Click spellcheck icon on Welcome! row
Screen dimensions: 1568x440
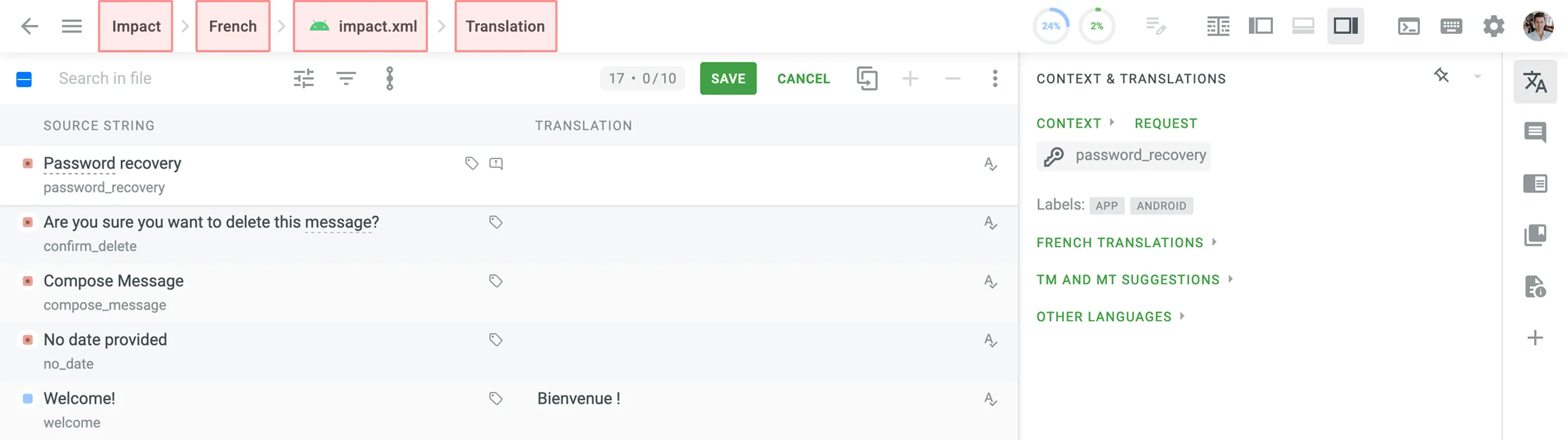tap(990, 399)
